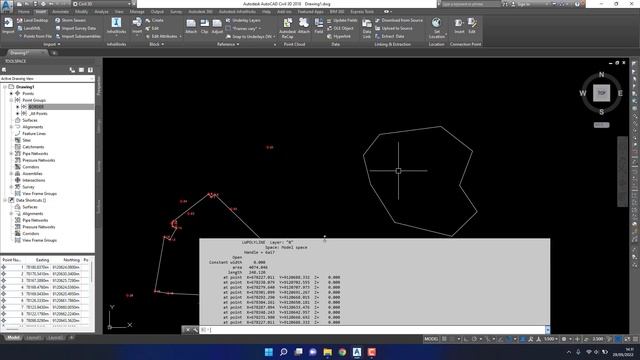The height and width of the screenshot is (360, 640).
Task: Expand the Block panel dropdown
Action: click(157, 44)
